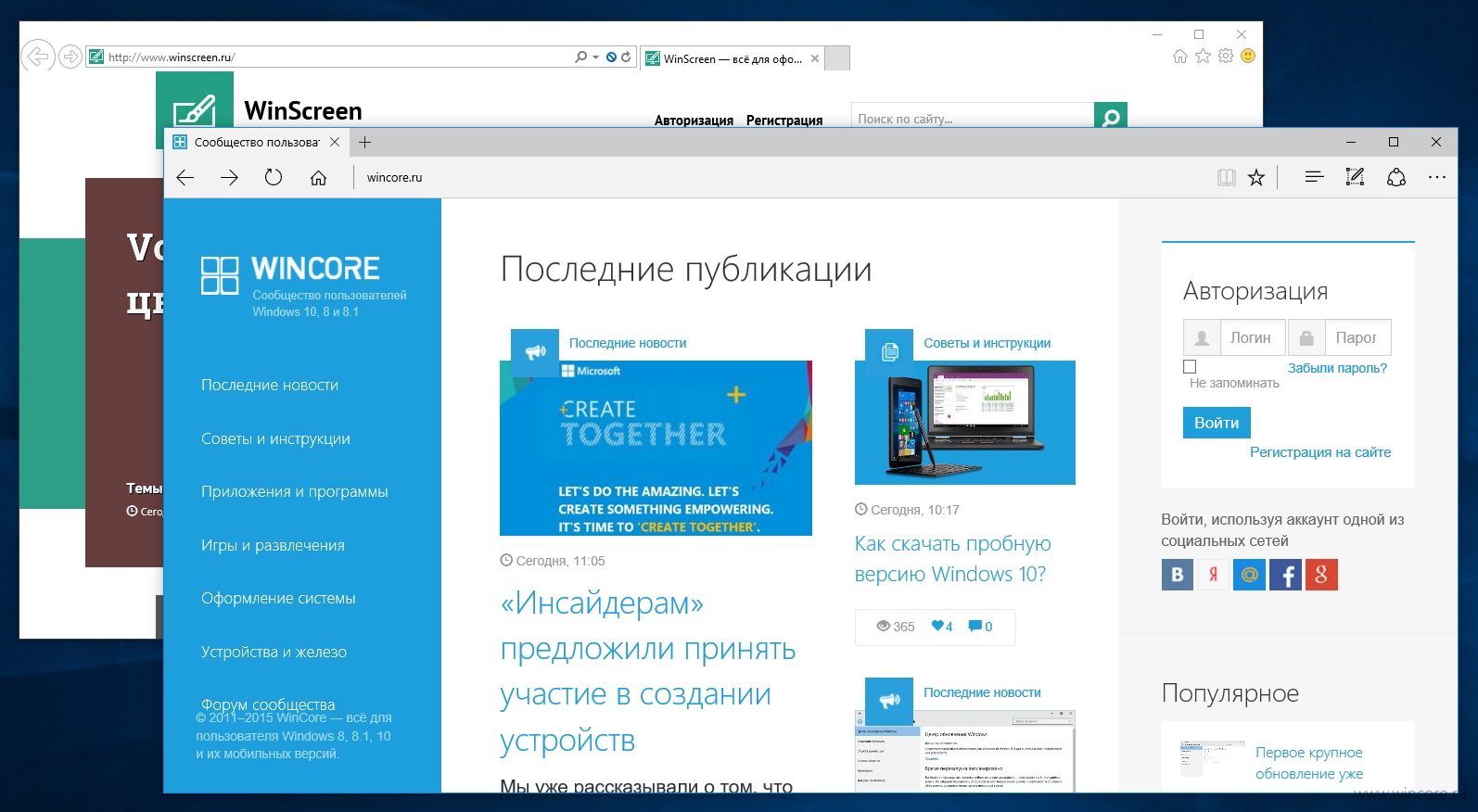Click Регистрация on the WinScreen page
This screenshot has width=1478, height=812.
click(x=784, y=121)
